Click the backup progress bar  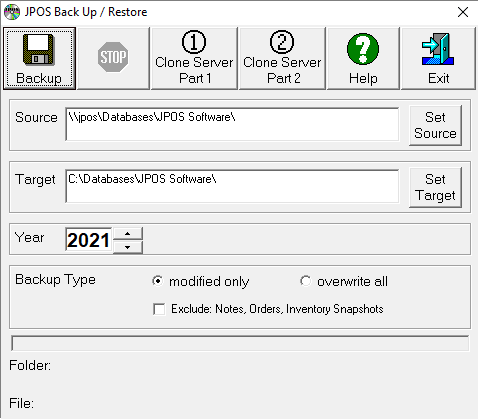click(x=240, y=343)
